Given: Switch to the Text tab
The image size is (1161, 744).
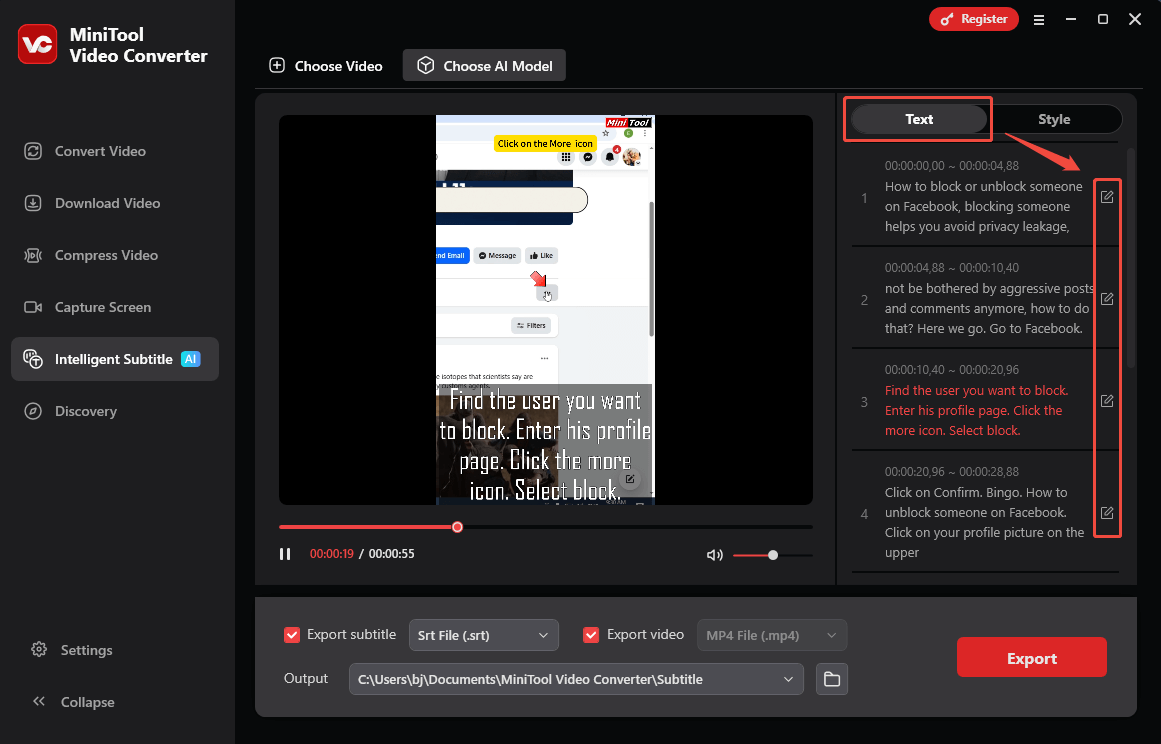Looking at the screenshot, I should [919, 119].
